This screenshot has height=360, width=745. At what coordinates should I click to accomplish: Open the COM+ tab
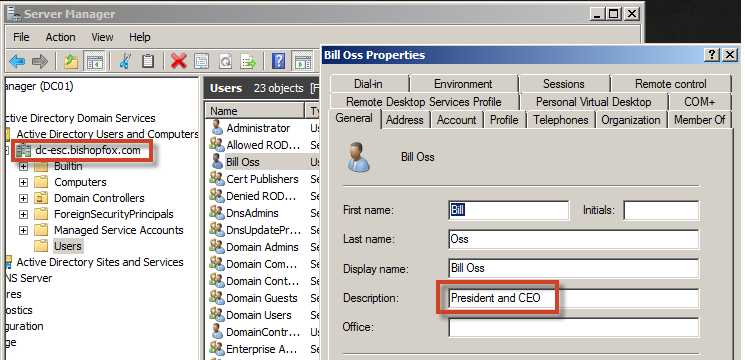coord(699,102)
